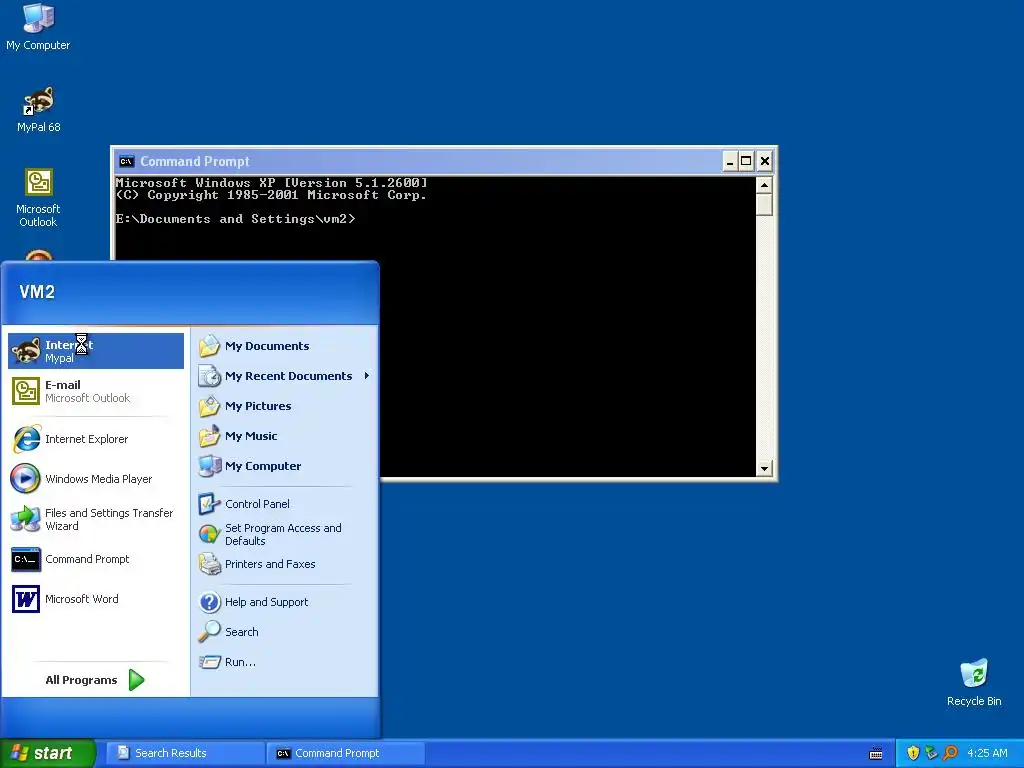Open All Programs label
This screenshot has width=1024, height=768.
point(81,680)
